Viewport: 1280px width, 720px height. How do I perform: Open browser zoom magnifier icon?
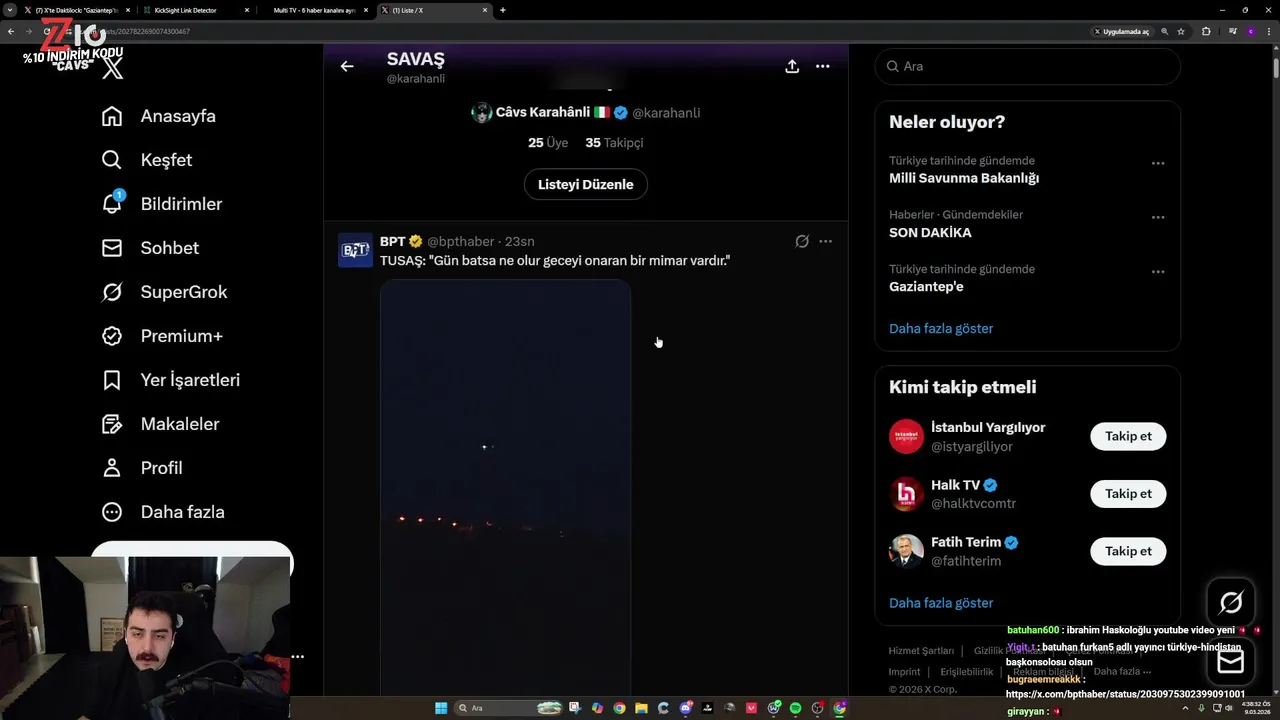pyautogui.click(x=1165, y=31)
